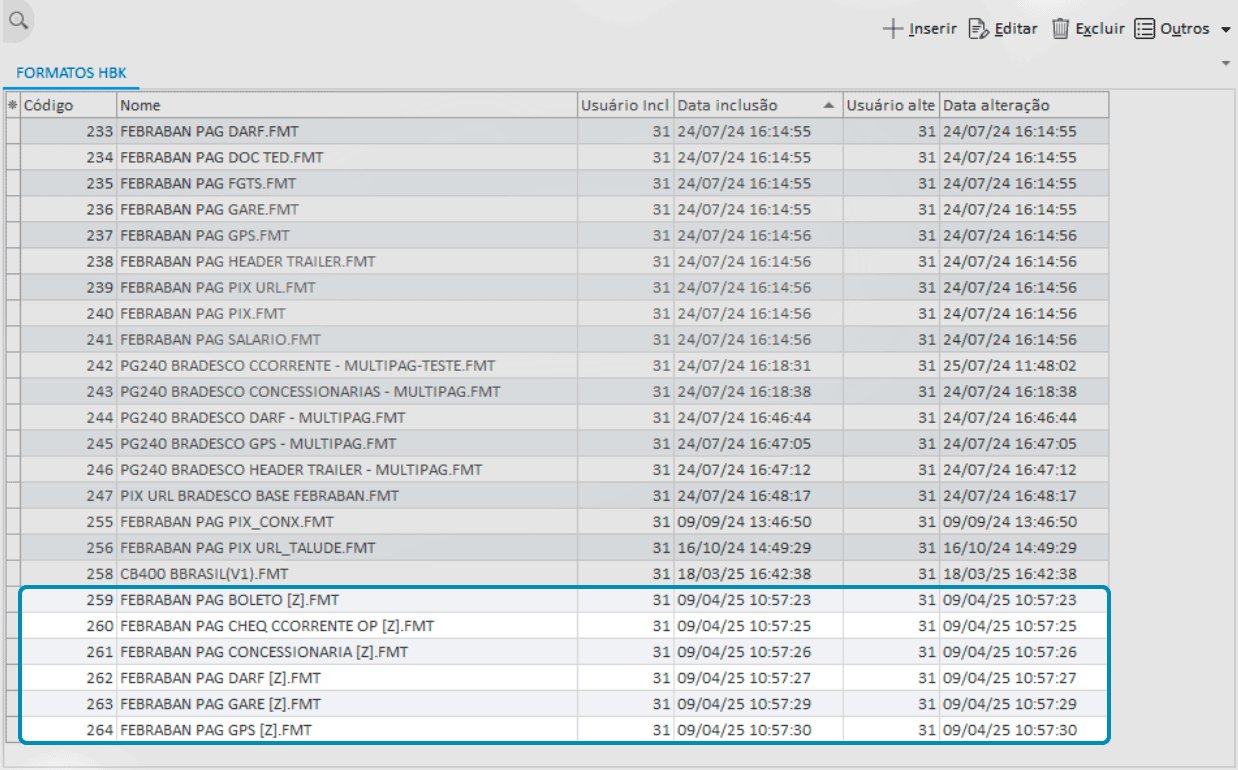Click the Excluir trash can icon
The height and width of the screenshot is (770, 1238).
[x=1061, y=29]
